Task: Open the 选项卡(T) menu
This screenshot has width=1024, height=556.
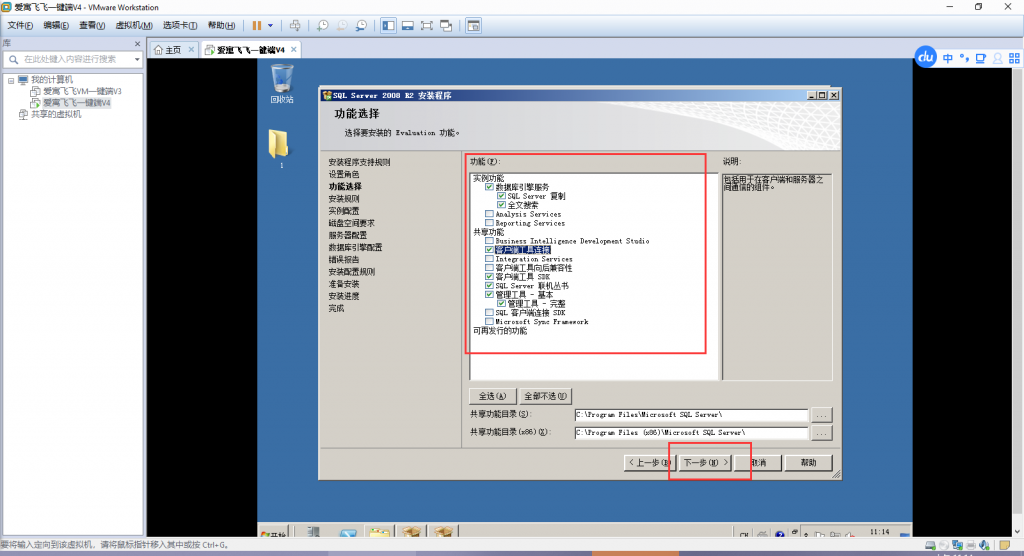Action: [x=180, y=25]
